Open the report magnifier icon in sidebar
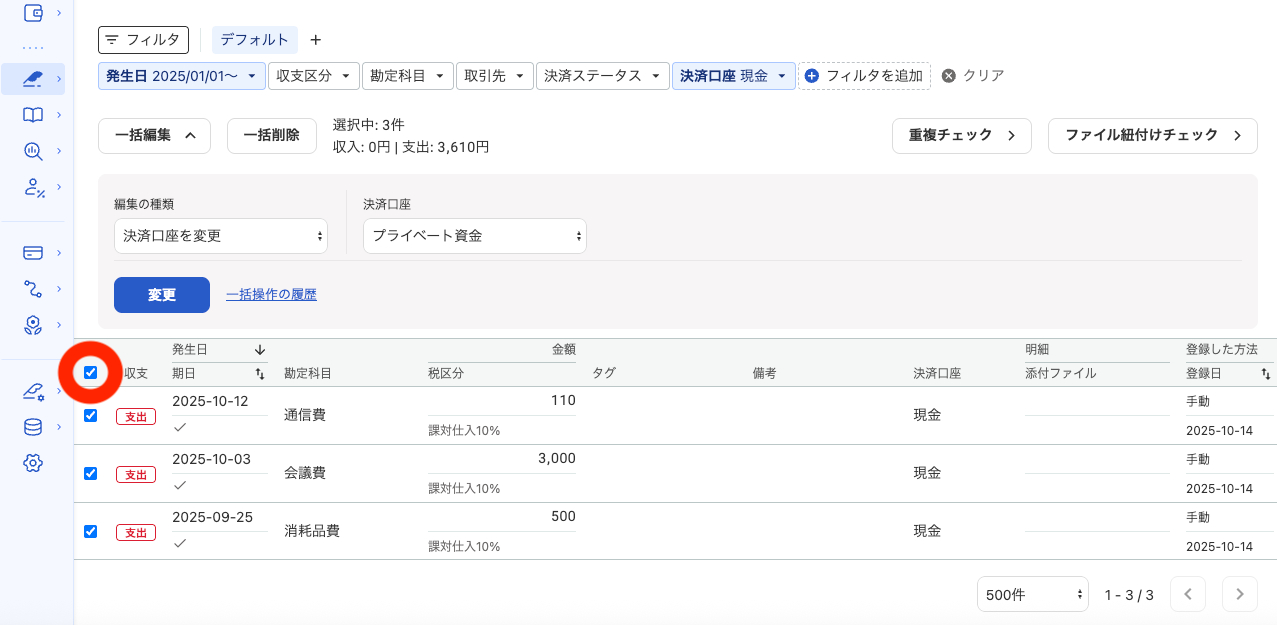Screen dimensions: 1277x625 coord(33,151)
